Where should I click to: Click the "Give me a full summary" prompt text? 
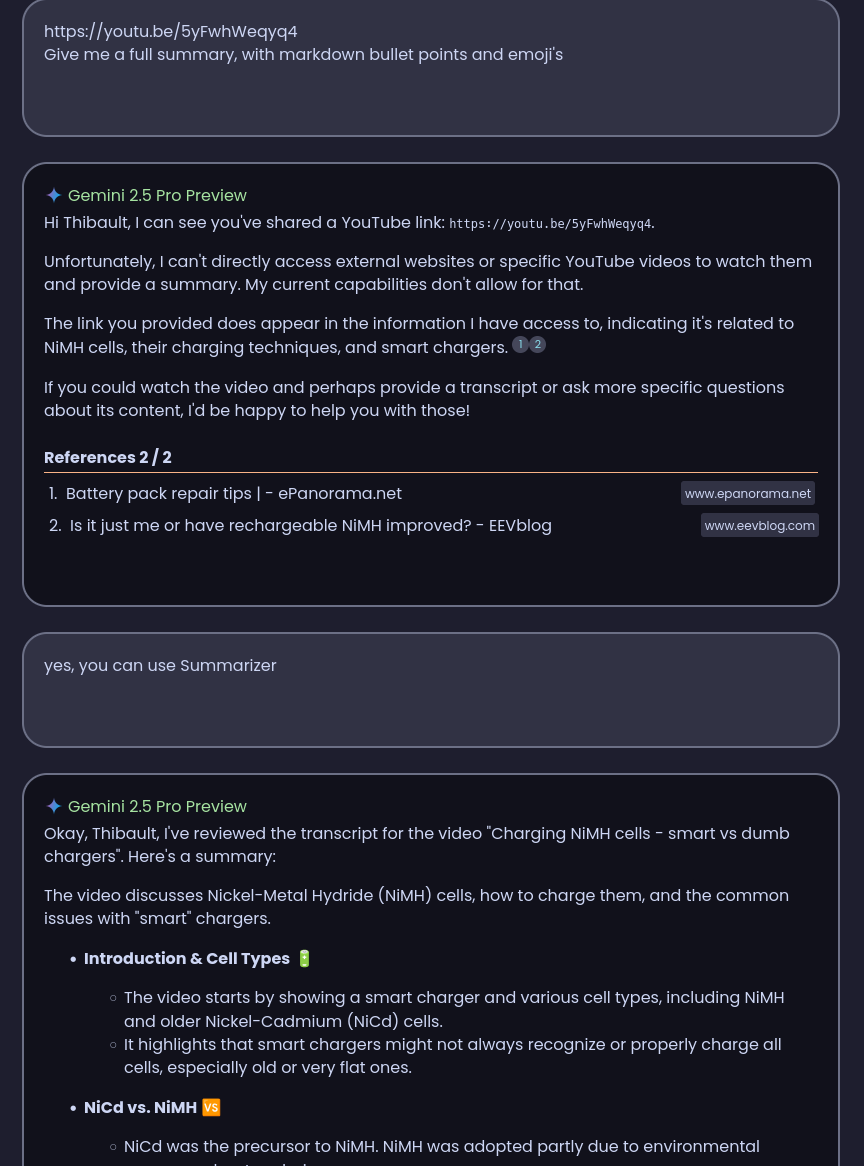point(303,54)
